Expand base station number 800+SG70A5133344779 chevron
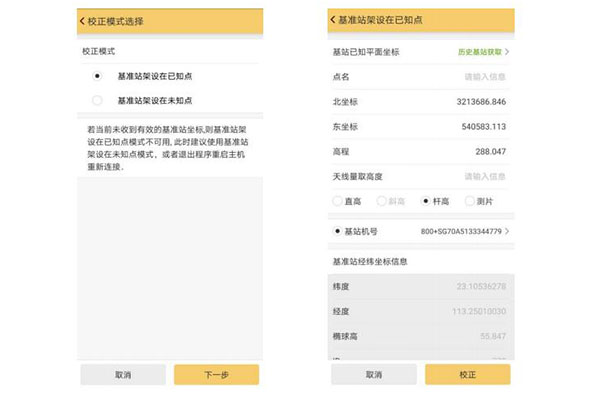600x400 pixels. tap(507, 231)
